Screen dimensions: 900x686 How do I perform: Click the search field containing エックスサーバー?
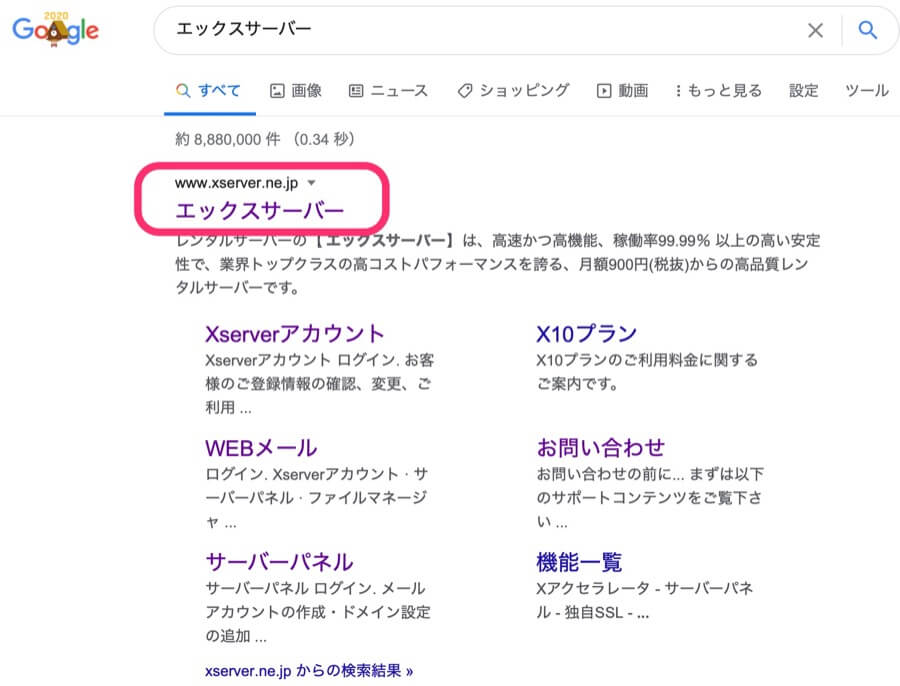point(480,31)
